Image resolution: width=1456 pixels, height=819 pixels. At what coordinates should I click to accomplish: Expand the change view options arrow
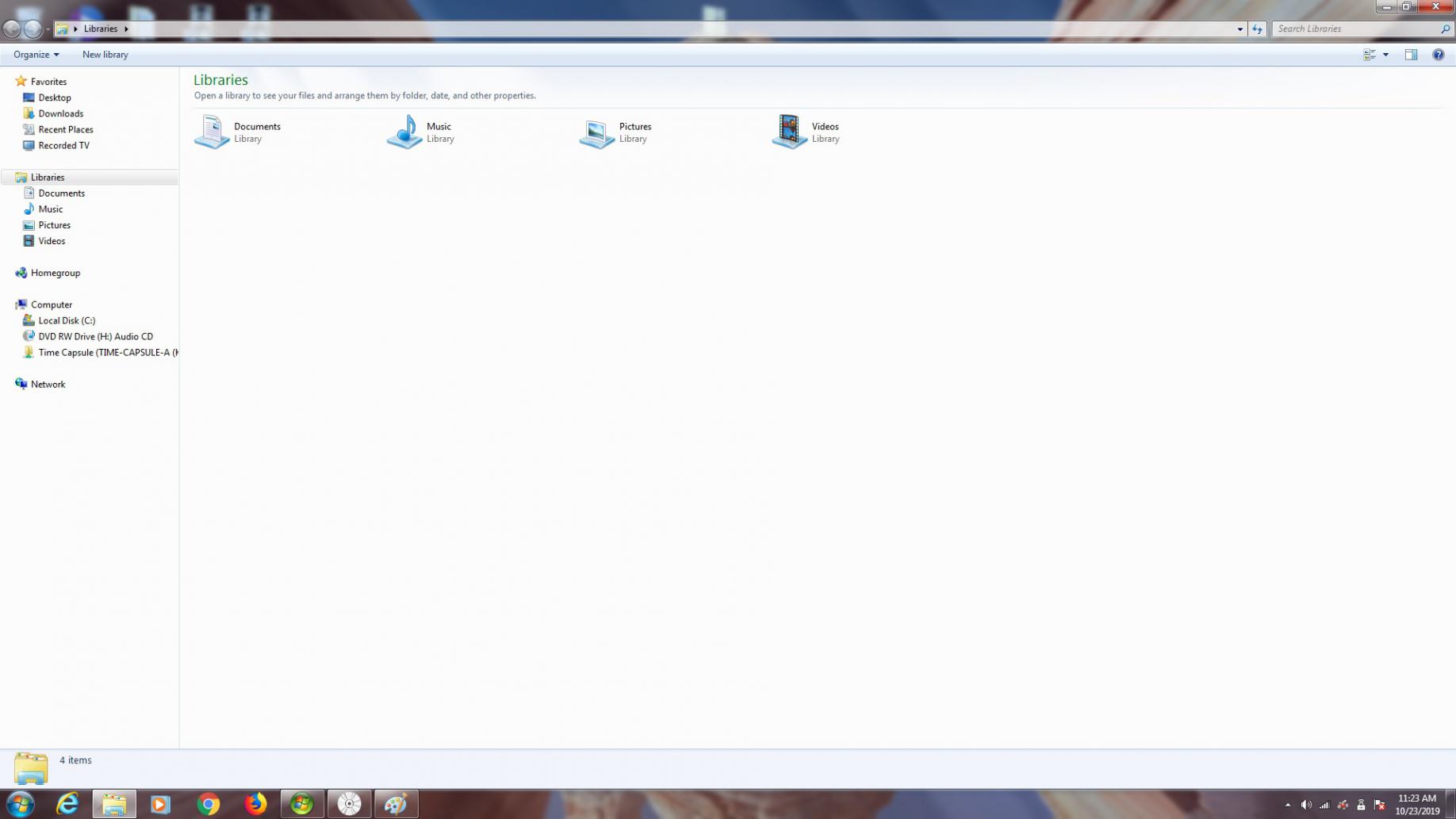(x=1385, y=55)
